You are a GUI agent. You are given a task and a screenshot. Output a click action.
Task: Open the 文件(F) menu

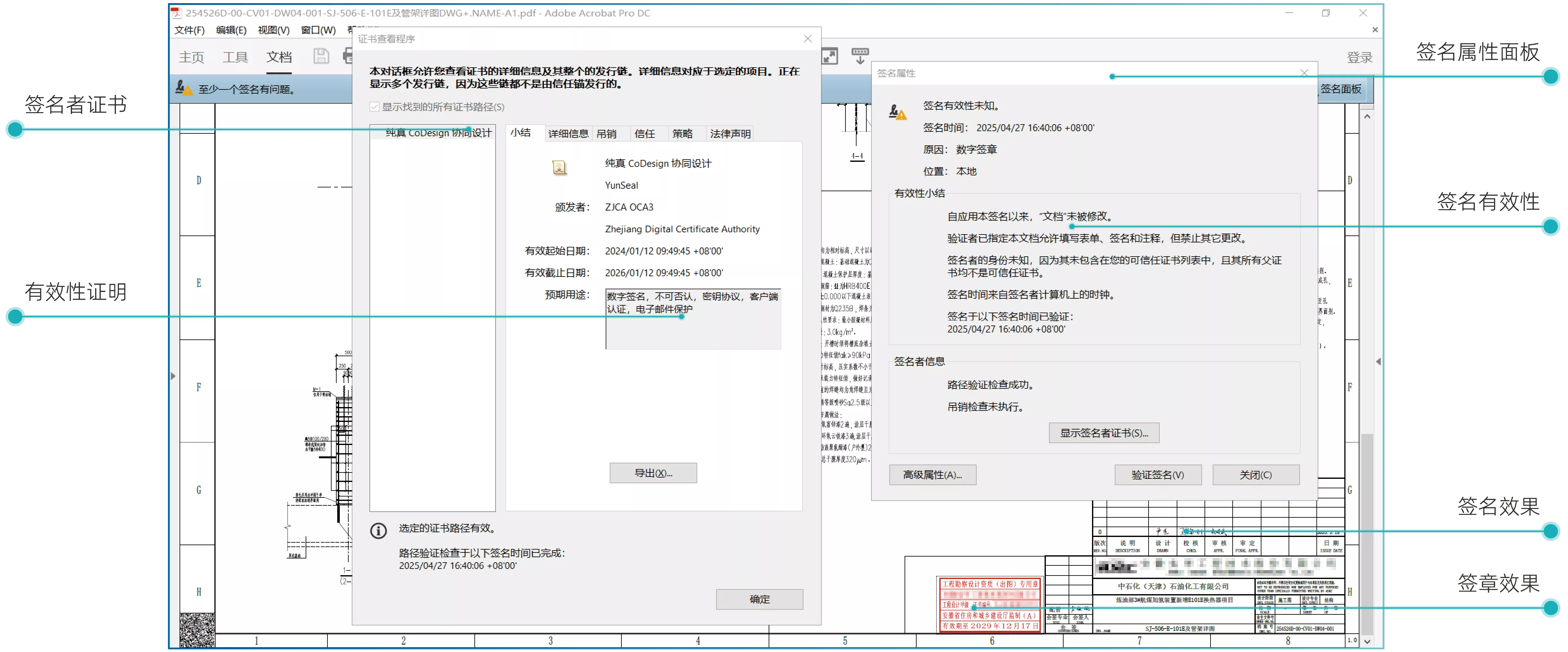(189, 30)
